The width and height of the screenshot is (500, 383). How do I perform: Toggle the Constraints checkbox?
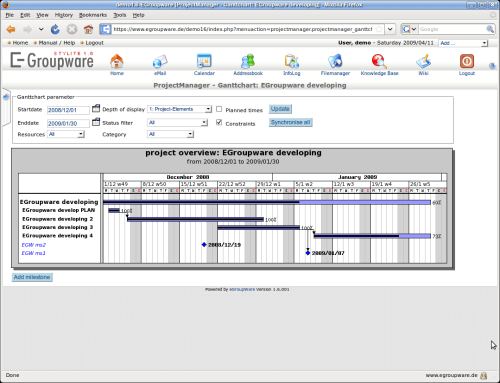click(219, 122)
